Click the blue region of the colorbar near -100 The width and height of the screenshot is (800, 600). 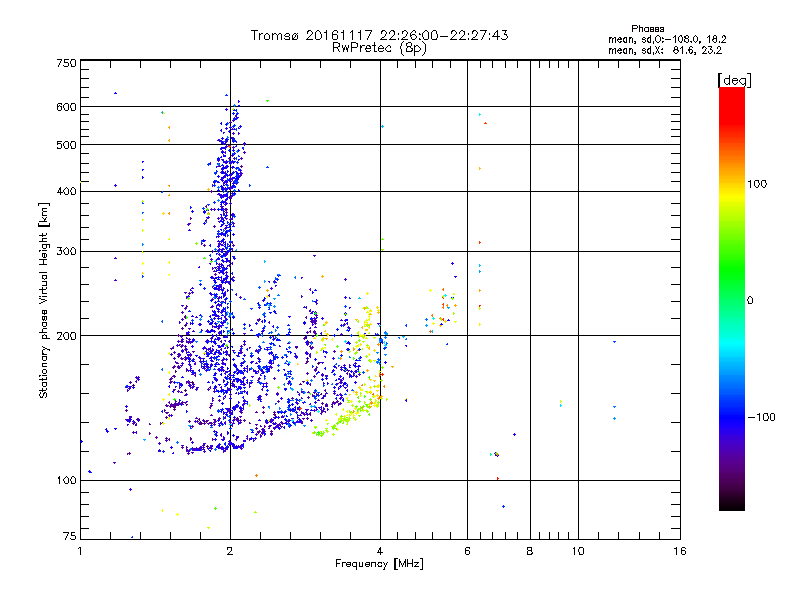pos(732,416)
